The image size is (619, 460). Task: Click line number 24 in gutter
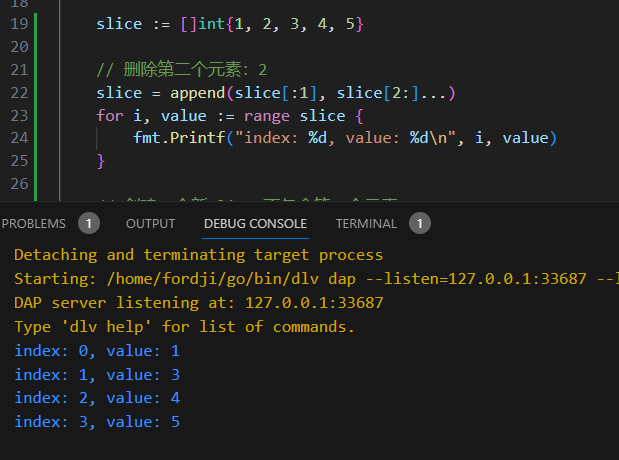(x=18, y=138)
